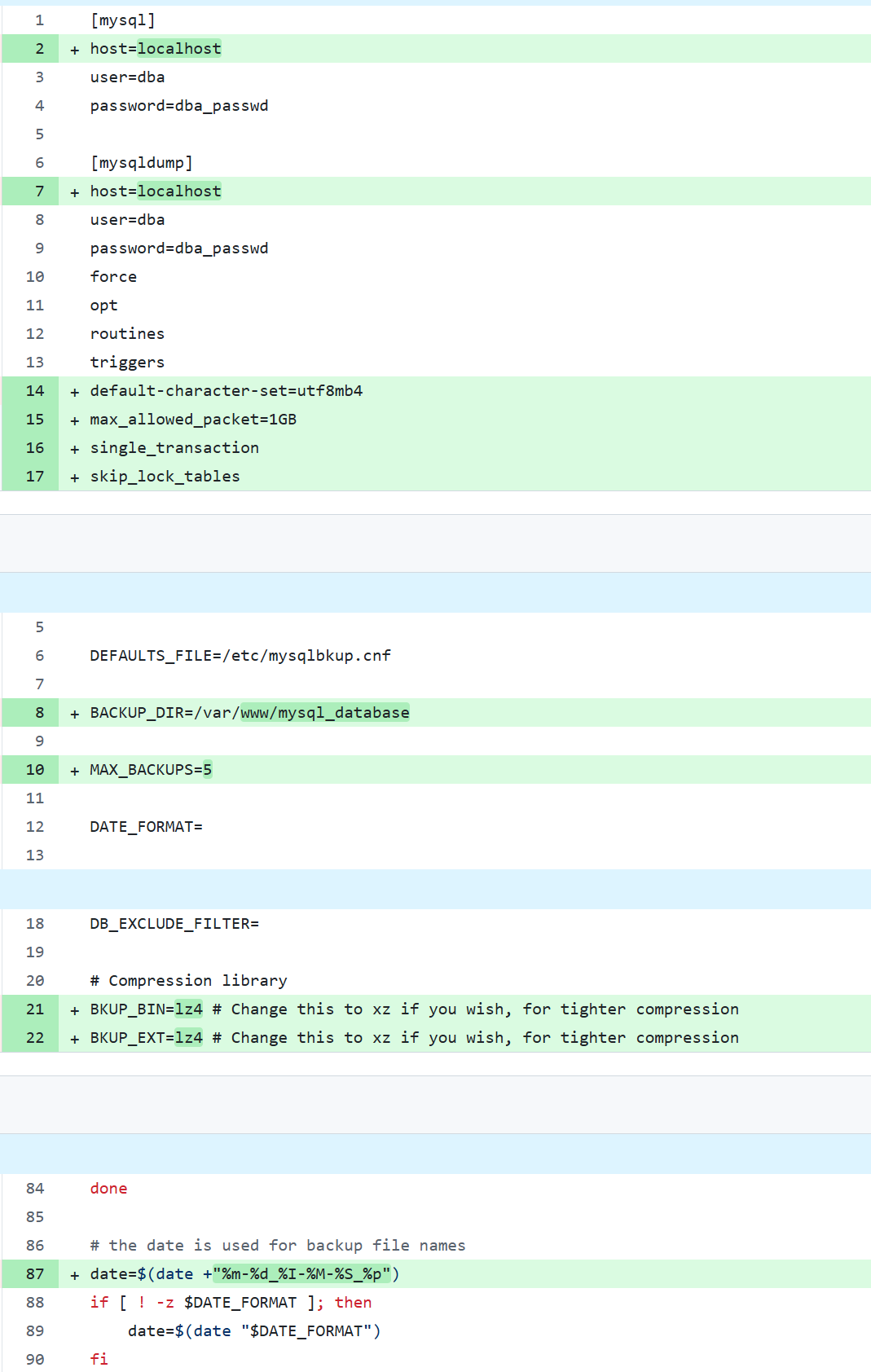Click the plus marker on MAX_BACKUPS line
The image size is (871, 1372).
point(75,771)
